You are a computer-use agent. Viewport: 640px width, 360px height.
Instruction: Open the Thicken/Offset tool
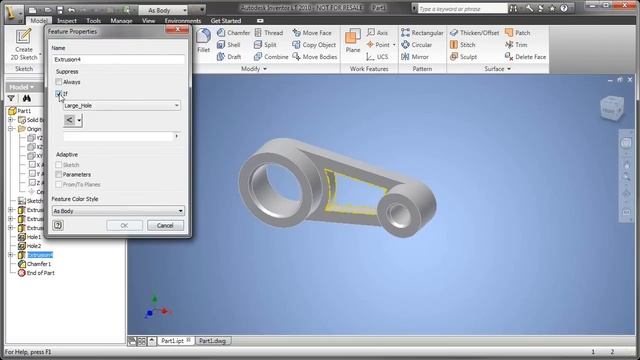click(x=474, y=33)
